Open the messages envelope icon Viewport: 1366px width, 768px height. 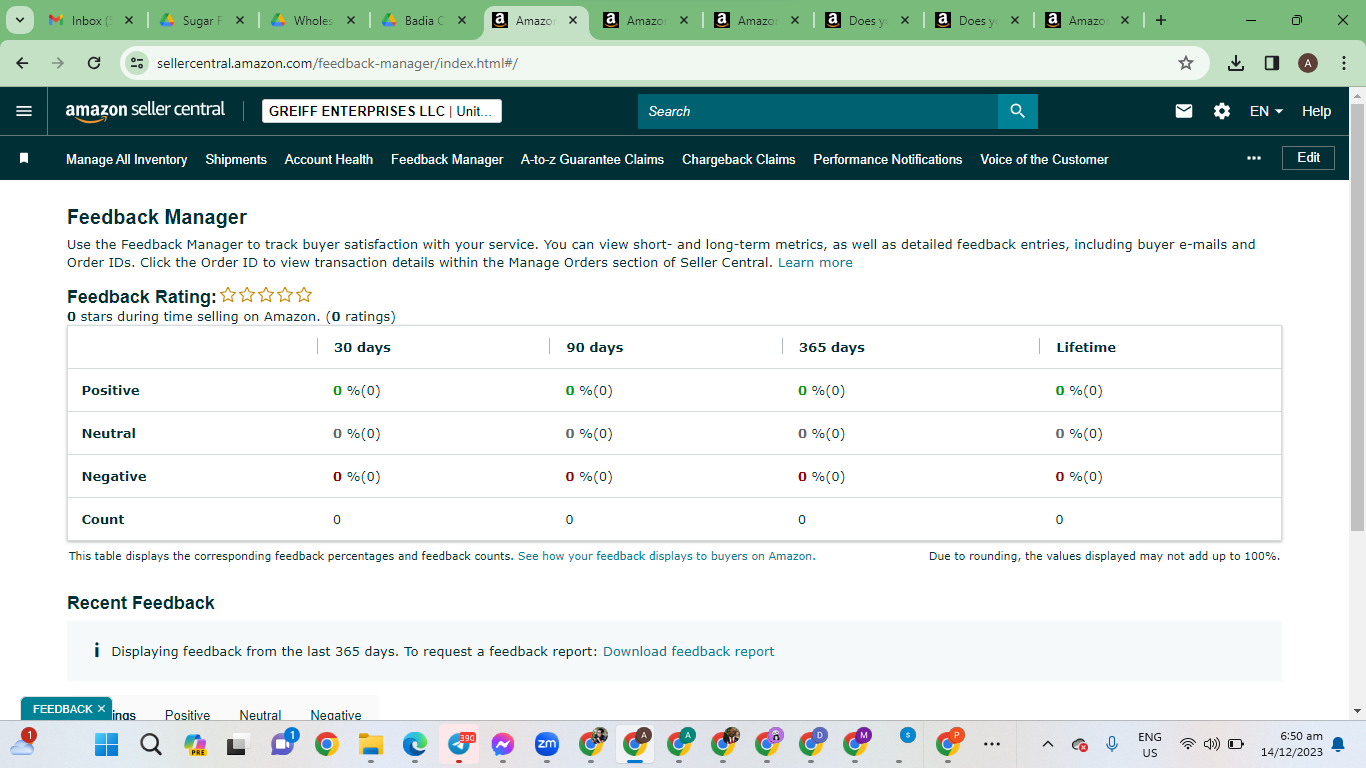1184,111
